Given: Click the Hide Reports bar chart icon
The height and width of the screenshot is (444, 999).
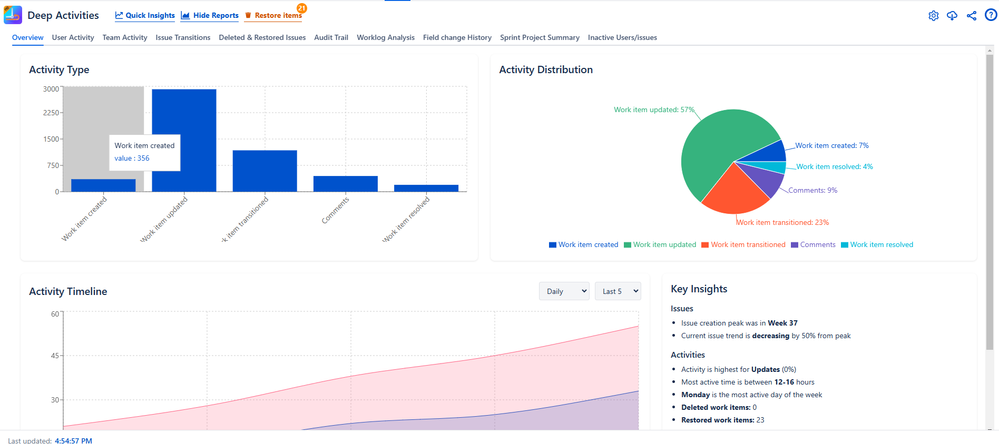Looking at the screenshot, I should (186, 16).
